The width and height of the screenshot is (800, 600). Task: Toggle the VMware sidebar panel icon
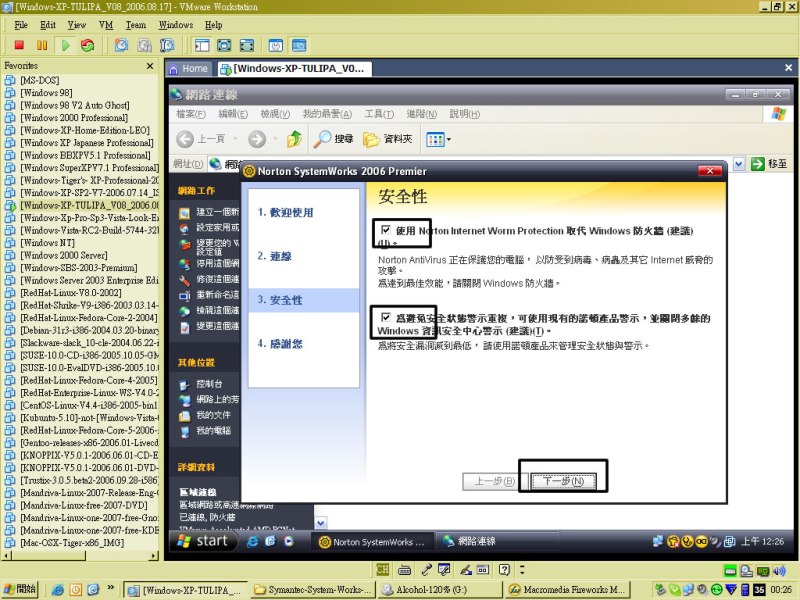(x=202, y=45)
